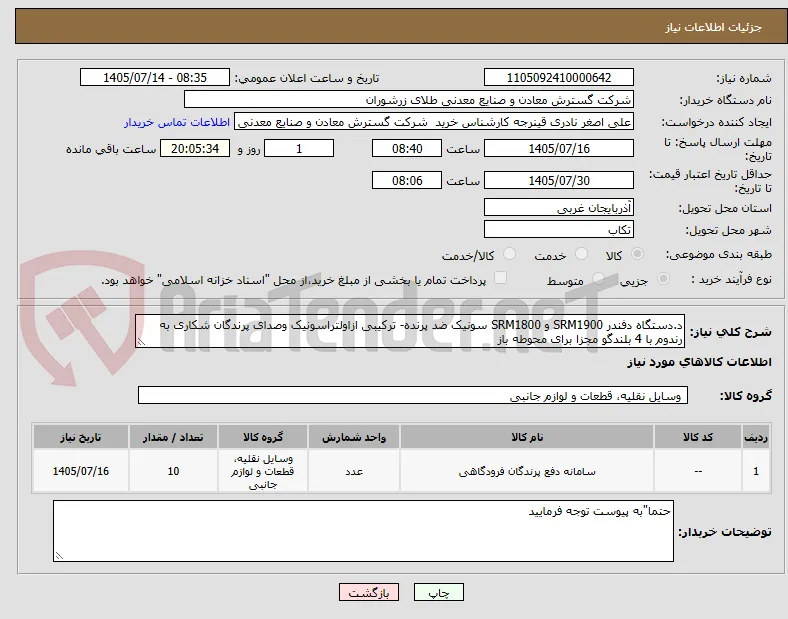Click the public announcement date field
This screenshot has width=788, height=619.
click(x=155, y=77)
